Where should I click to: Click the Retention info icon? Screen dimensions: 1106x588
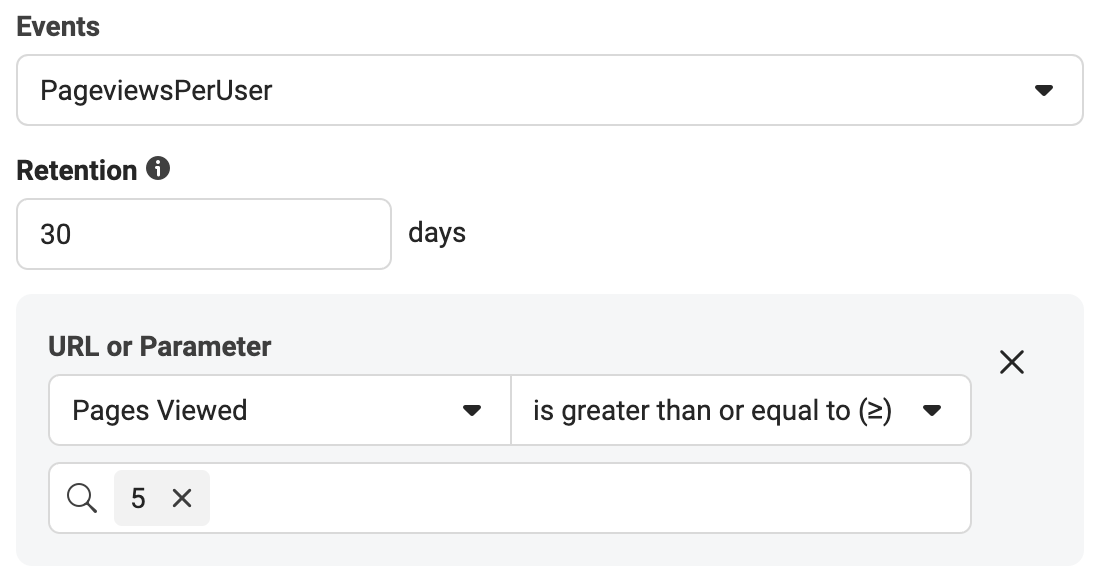[158, 169]
